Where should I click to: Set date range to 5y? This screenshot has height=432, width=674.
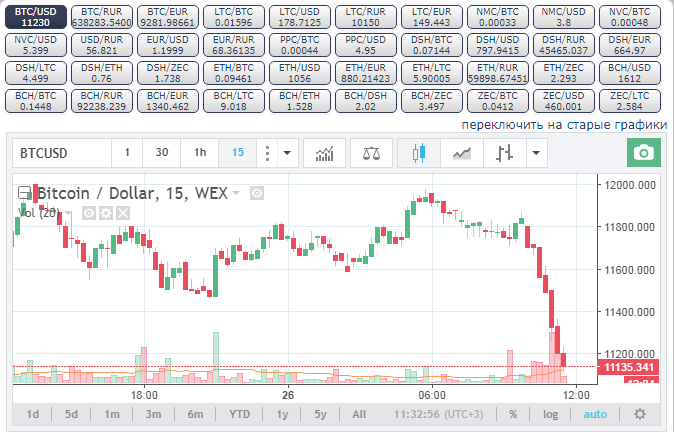(321, 414)
